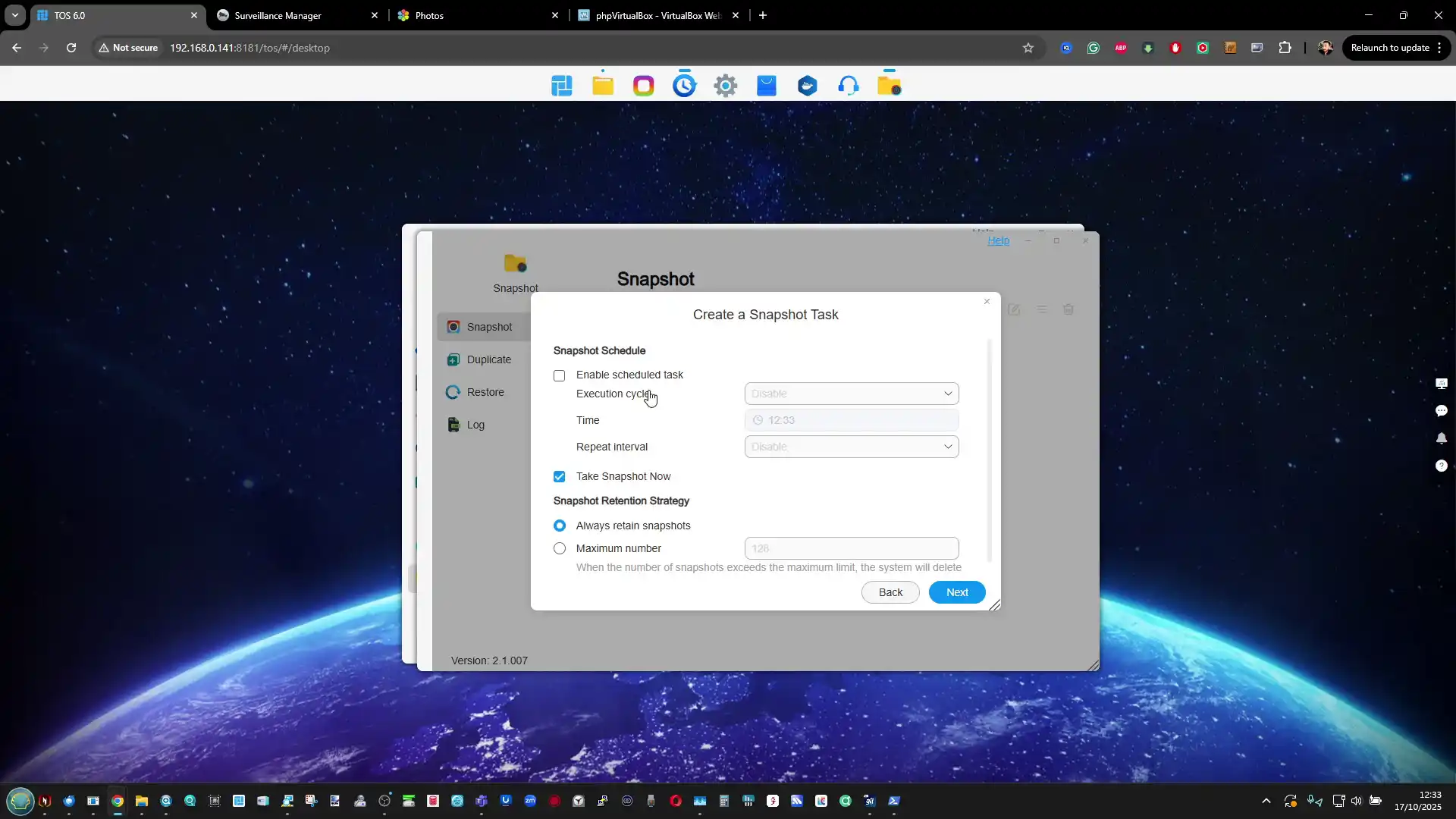This screenshot has height=819, width=1456.
Task: Click the Time input field
Action: (851, 420)
